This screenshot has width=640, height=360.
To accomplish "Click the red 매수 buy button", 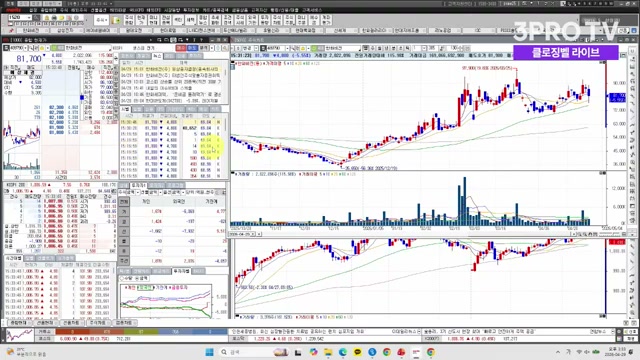I will (x=181, y=48).
